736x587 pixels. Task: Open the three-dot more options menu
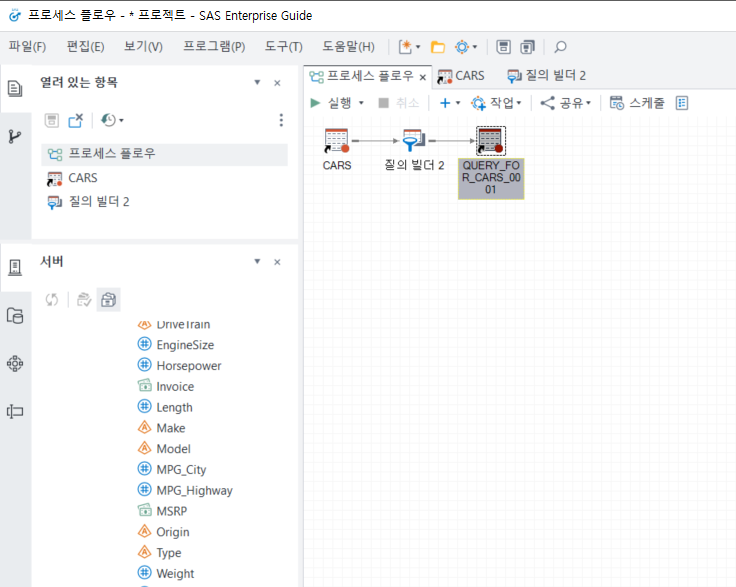click(281, 120)
